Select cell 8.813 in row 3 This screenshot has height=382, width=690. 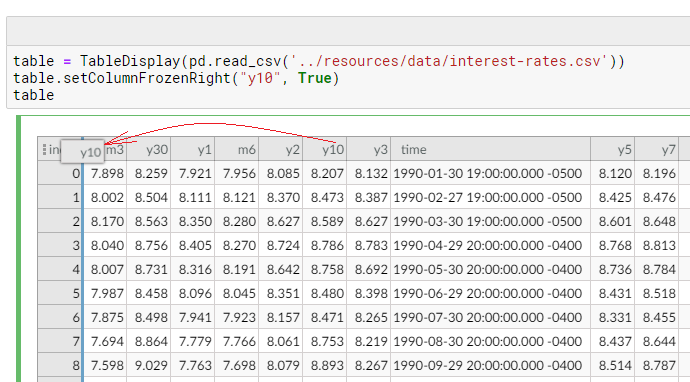(657, 245)
